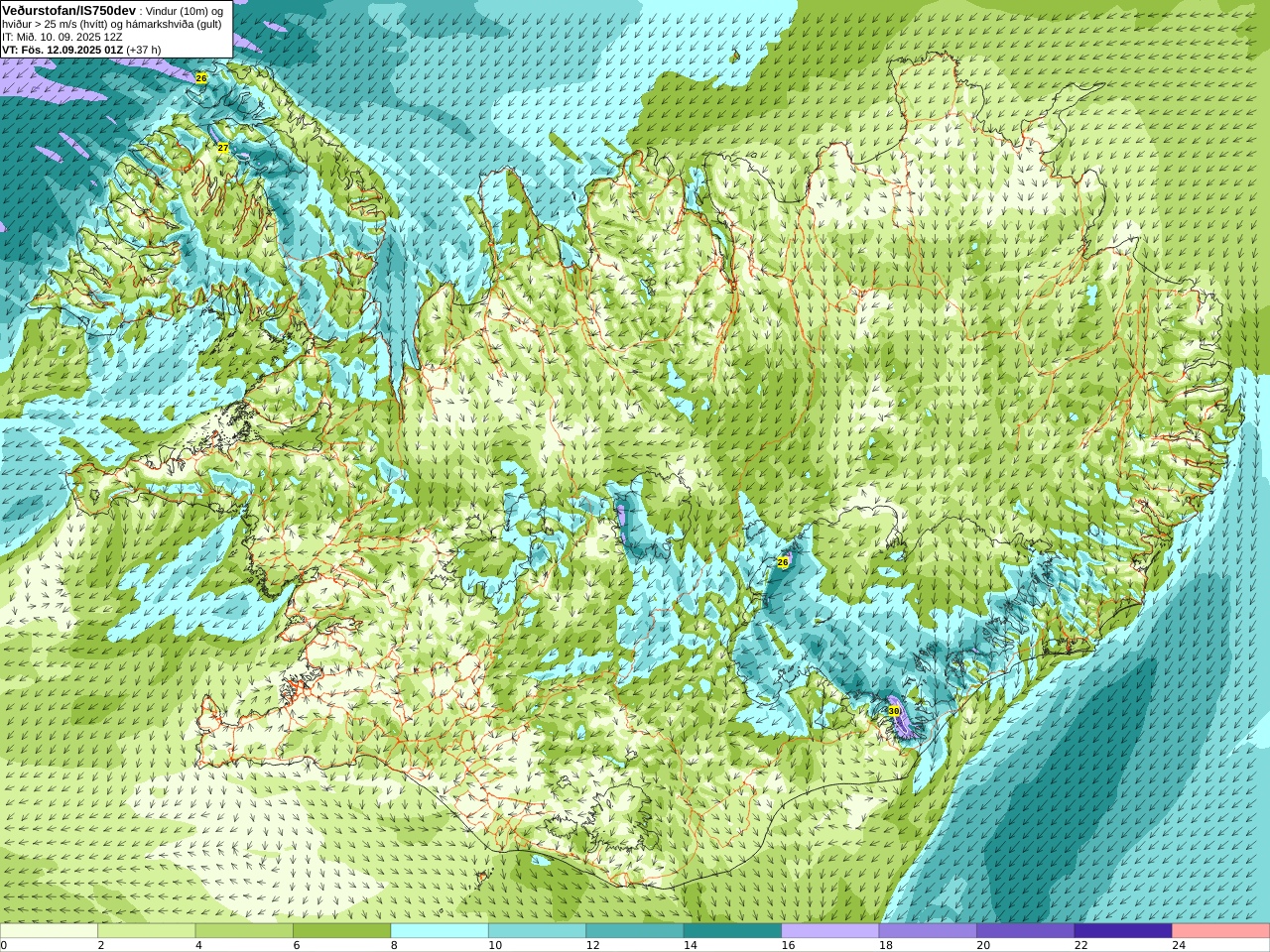This screenshot has width=1270, height=952.
Task: Click the scale label 14
Action: [x=690, y=945]
